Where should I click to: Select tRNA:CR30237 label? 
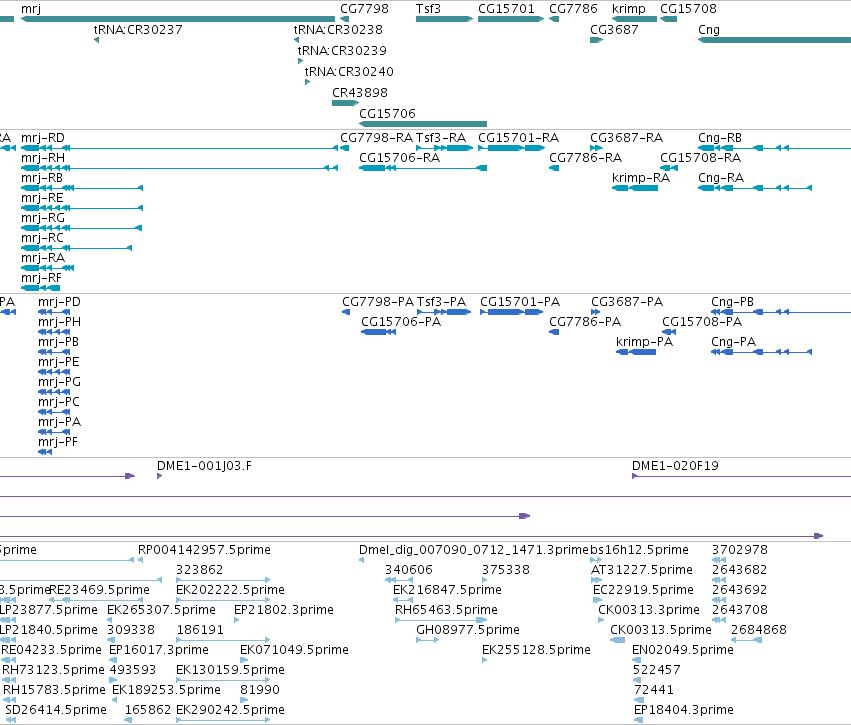coord(138,30)
